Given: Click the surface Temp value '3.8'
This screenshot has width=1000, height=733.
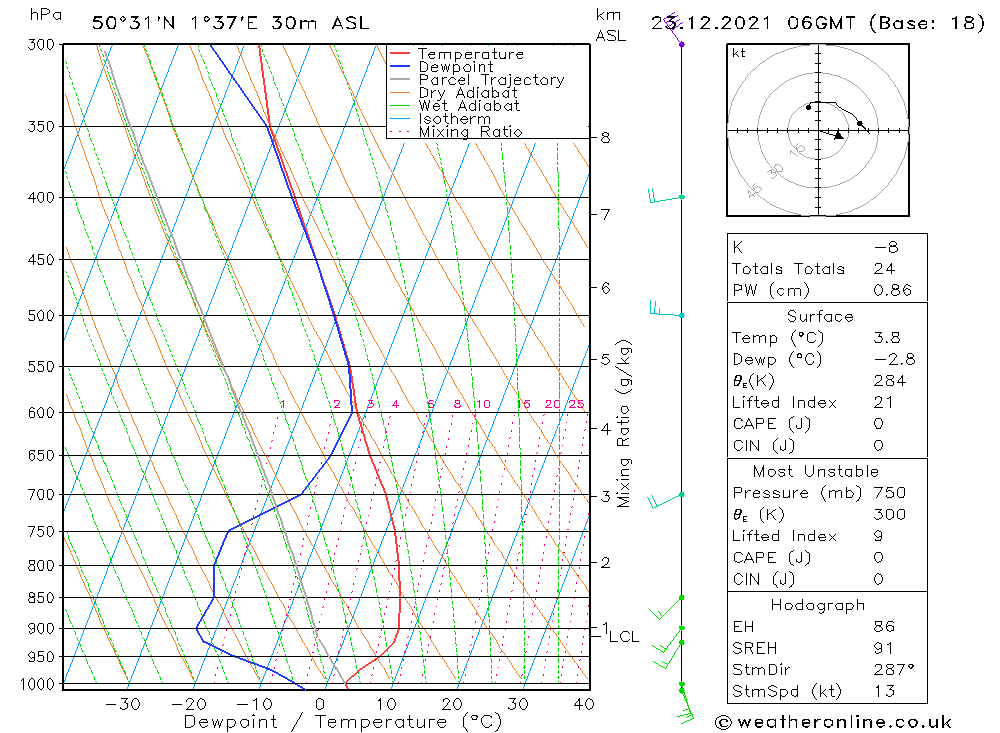Looking at the screenshot, I should tap(886, 337).
